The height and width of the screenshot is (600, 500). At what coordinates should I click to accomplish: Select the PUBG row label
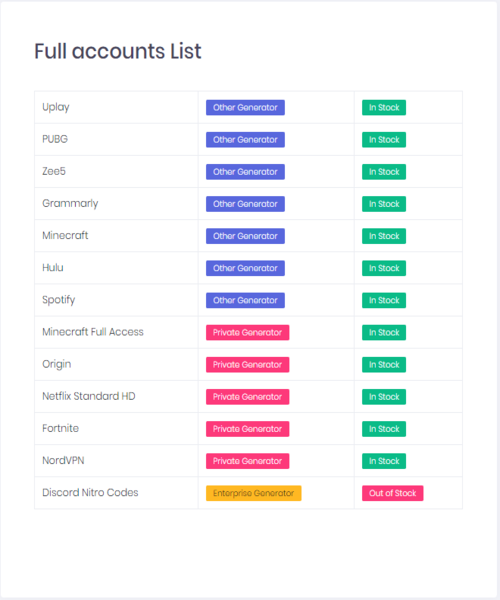tap(55, 139)
